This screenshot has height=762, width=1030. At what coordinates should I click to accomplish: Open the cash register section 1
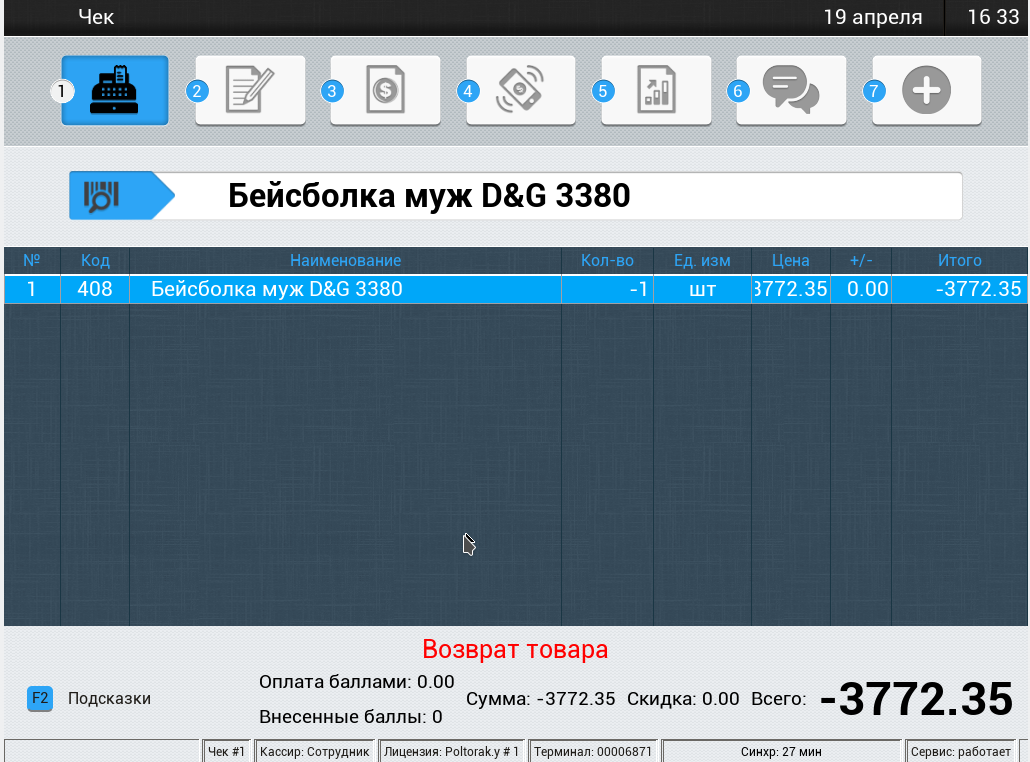114,90
